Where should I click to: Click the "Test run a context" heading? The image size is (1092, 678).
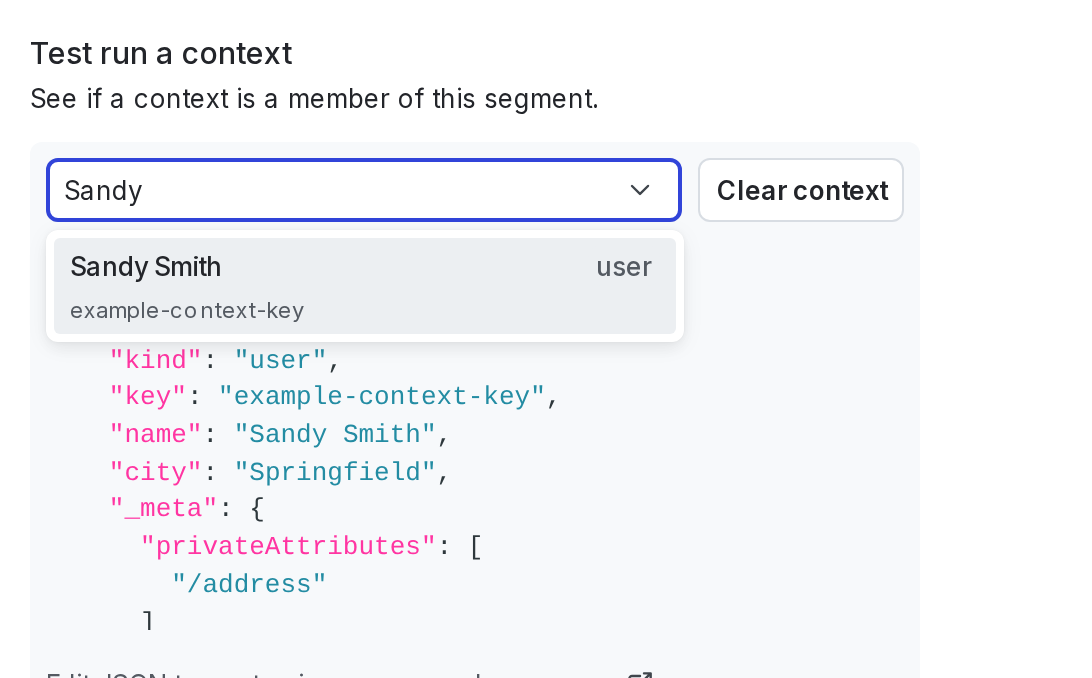(161, 53)
